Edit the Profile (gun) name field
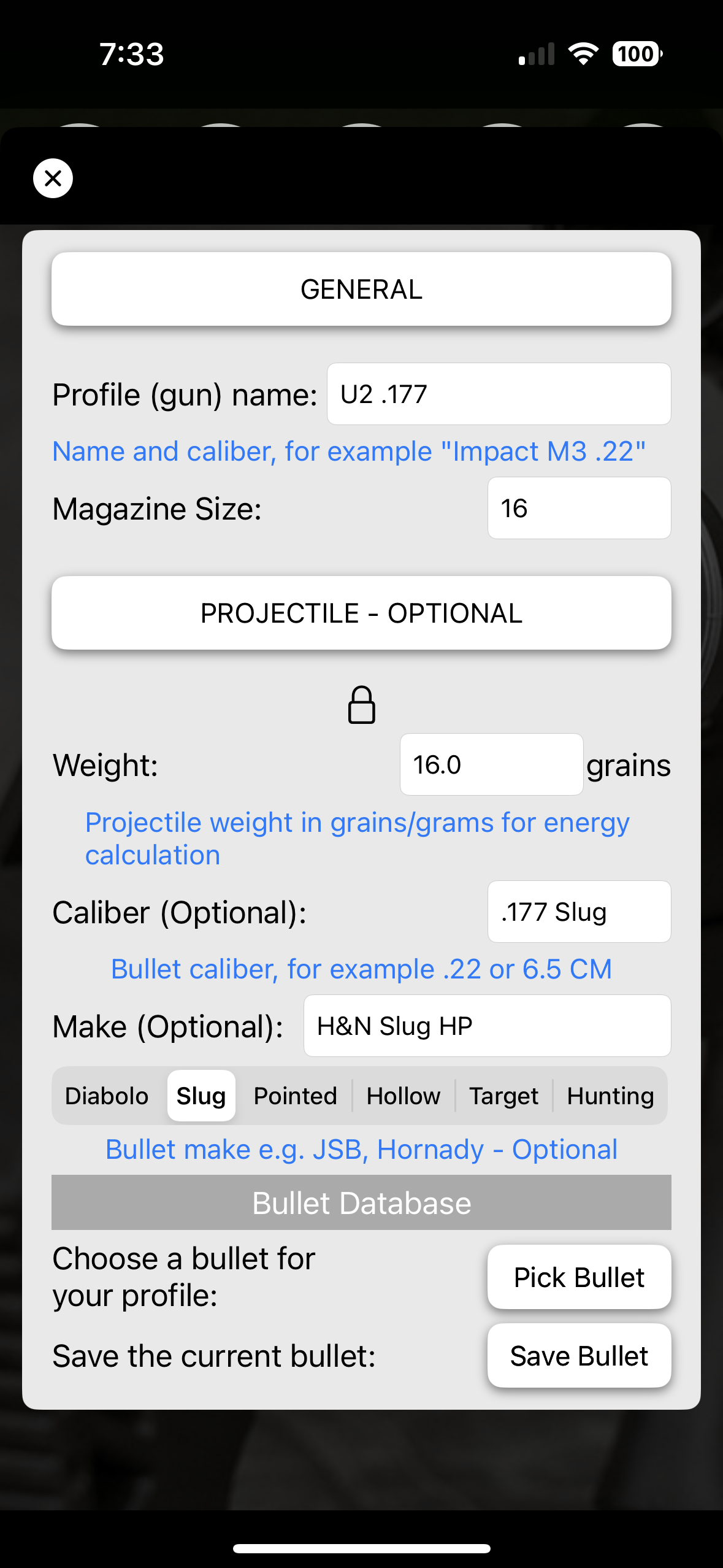723x1568 pixels. pos(499,394)
